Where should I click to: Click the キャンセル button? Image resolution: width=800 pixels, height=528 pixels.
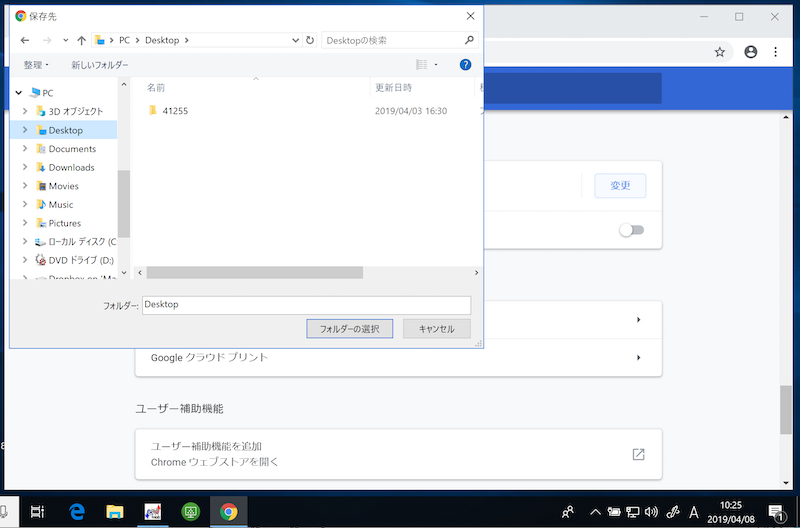coord(436,329)
